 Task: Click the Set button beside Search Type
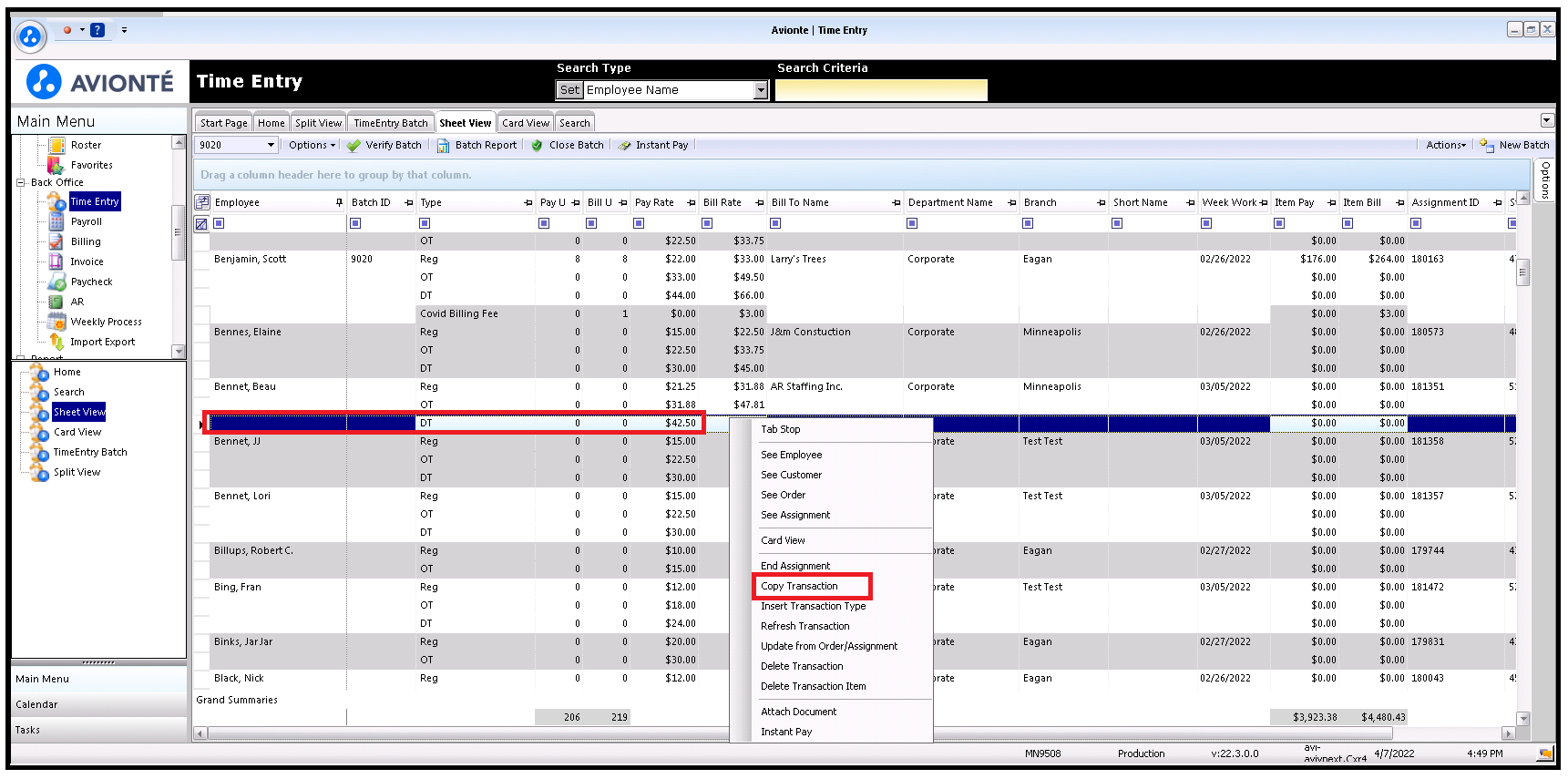click(569, 90)
